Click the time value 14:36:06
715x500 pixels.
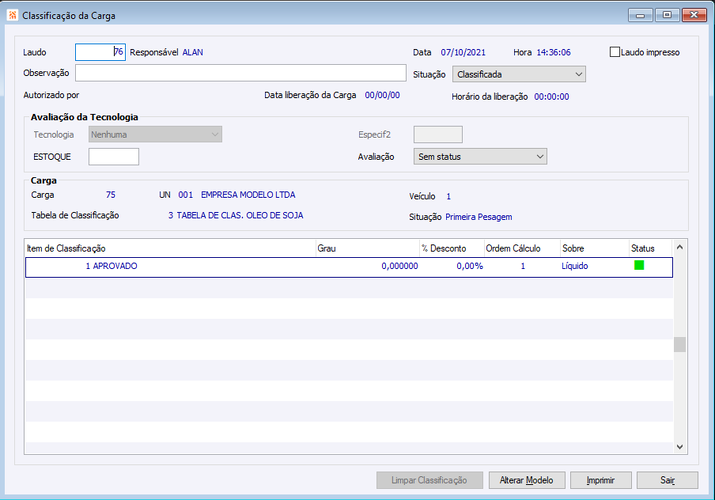point(554,52)
